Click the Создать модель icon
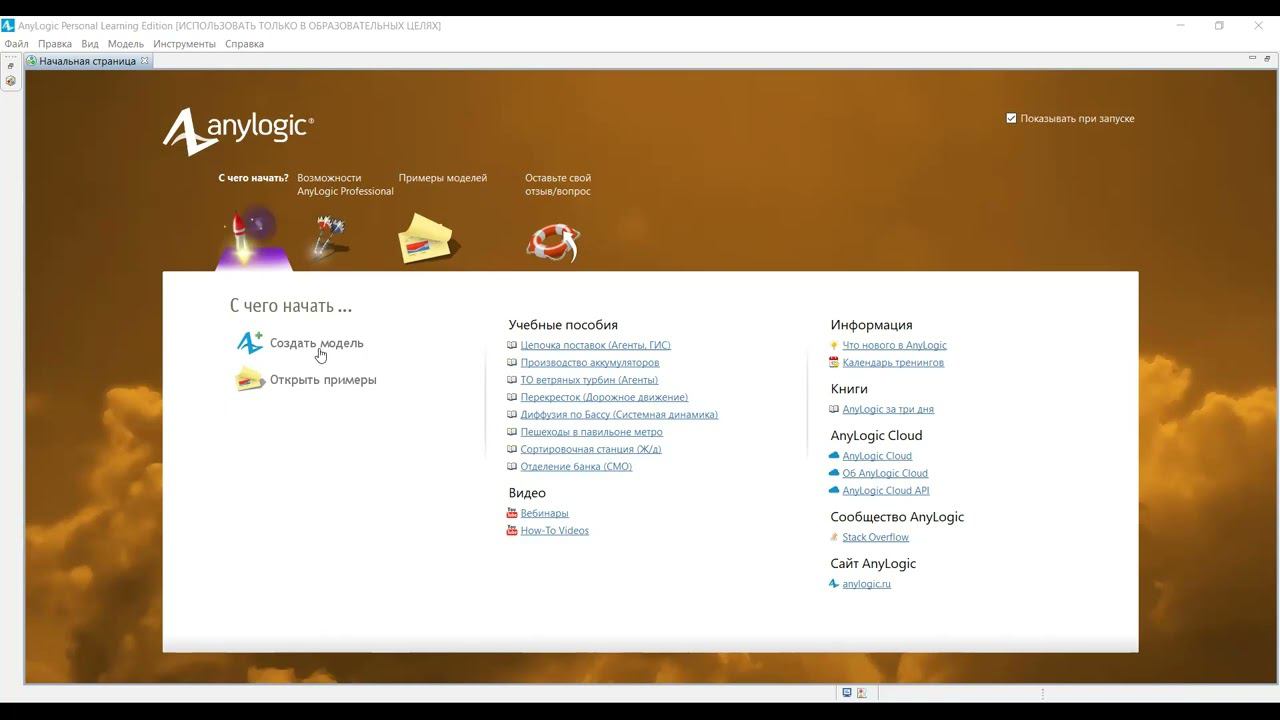The width and height of the screenshot is (1280, 720). pos(249,343)
